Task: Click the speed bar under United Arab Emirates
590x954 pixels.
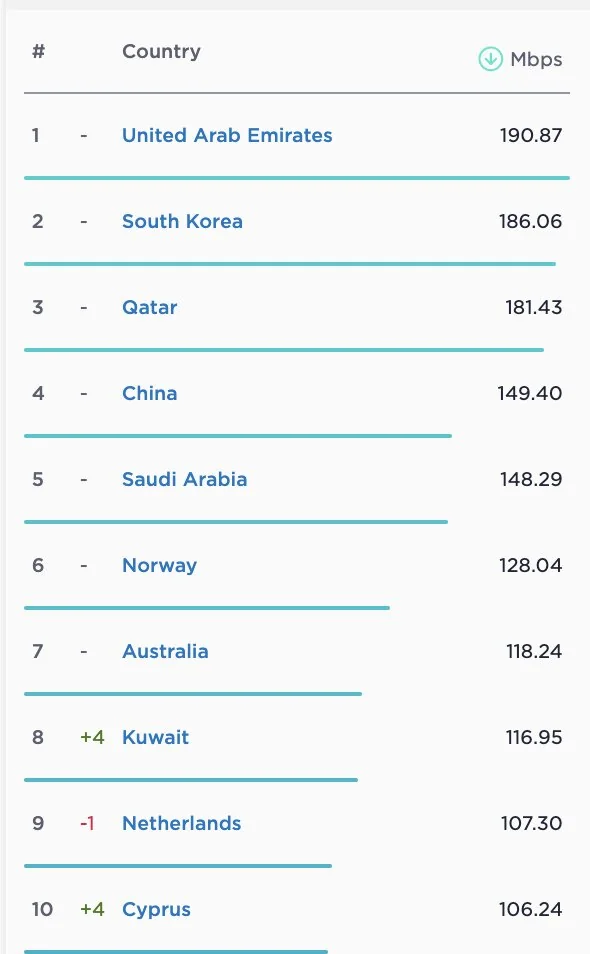Action: pyautogui.click(x=296, y=178)
